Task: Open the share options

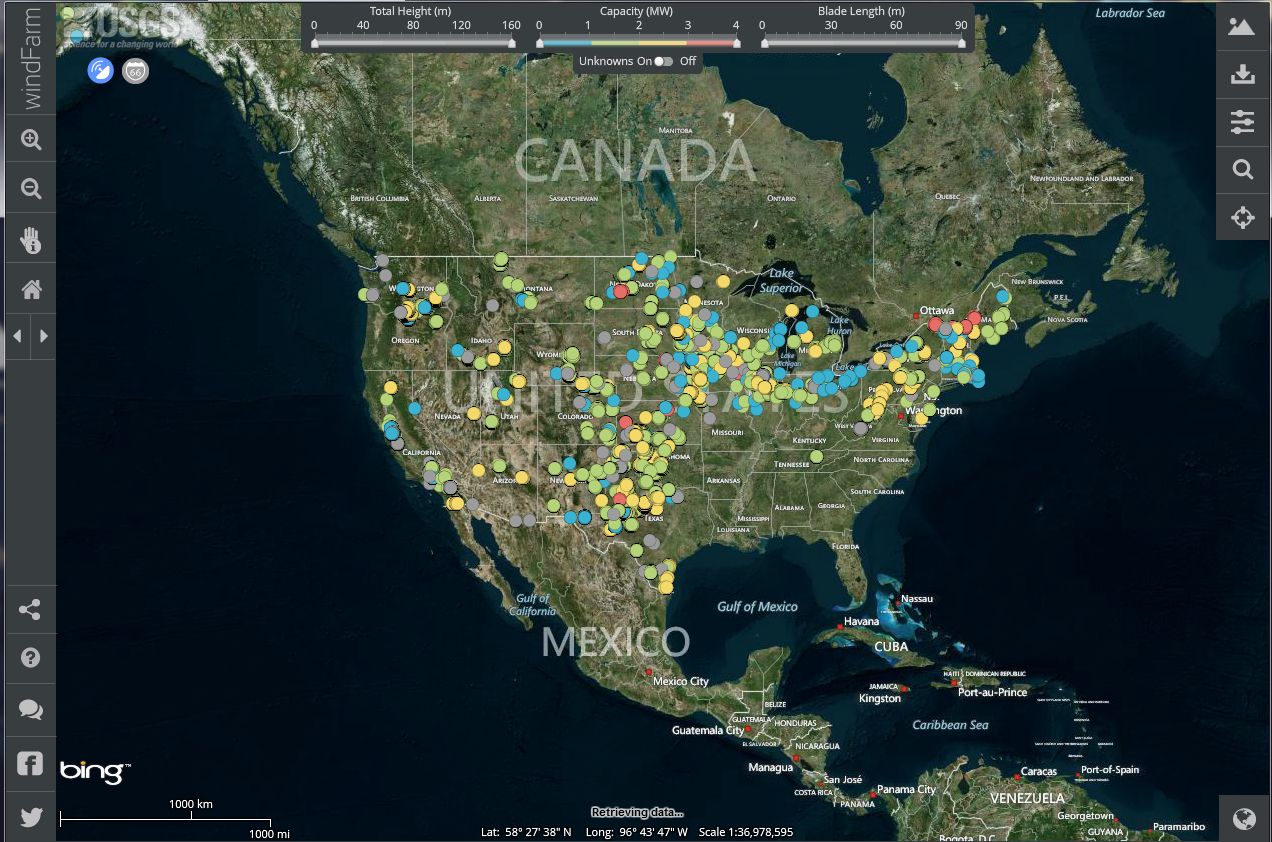Action: click(30, 609)
